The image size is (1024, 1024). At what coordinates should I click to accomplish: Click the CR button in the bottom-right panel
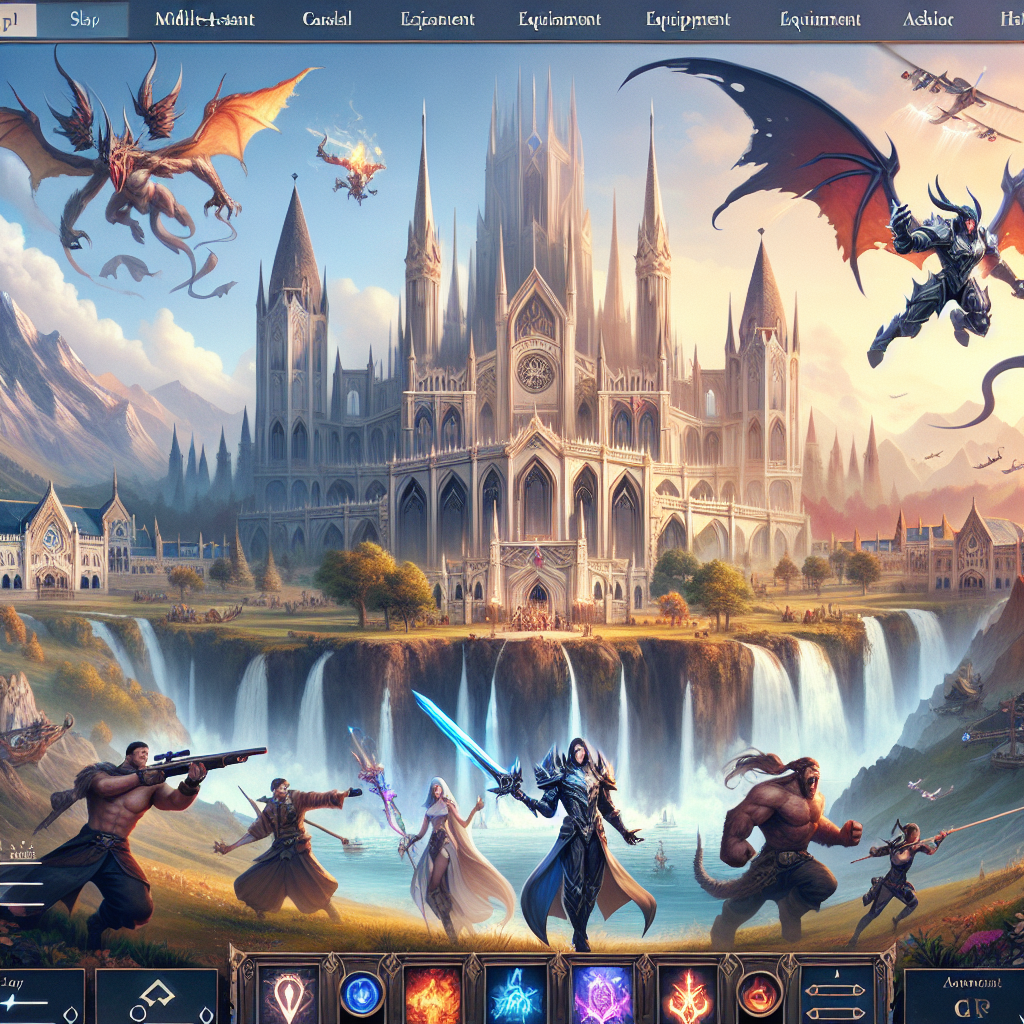point(973,1007)
